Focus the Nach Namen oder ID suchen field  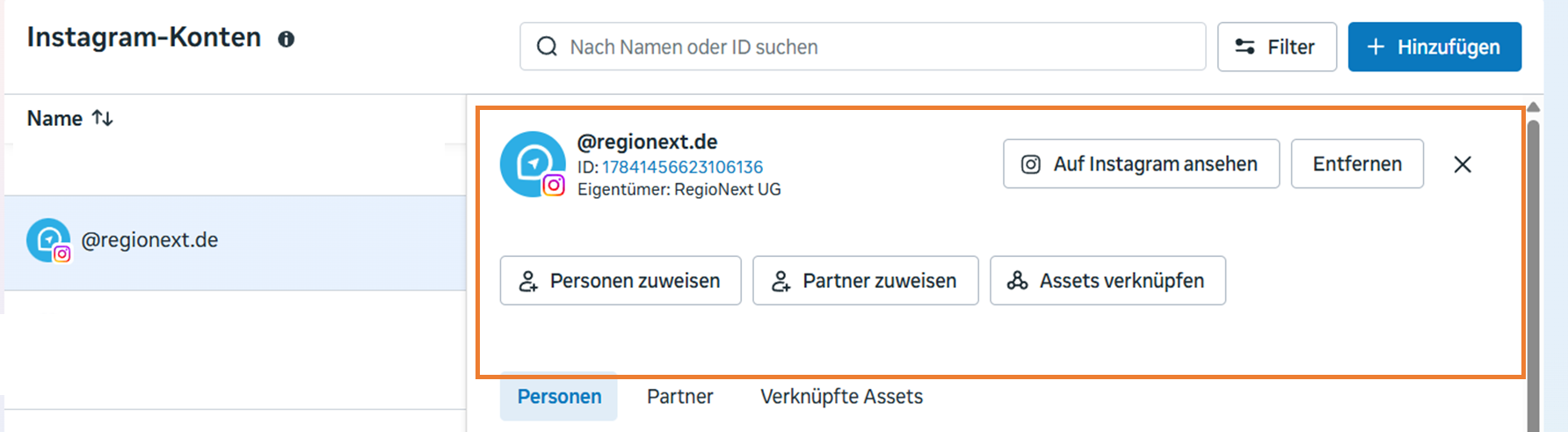(862, 47)
